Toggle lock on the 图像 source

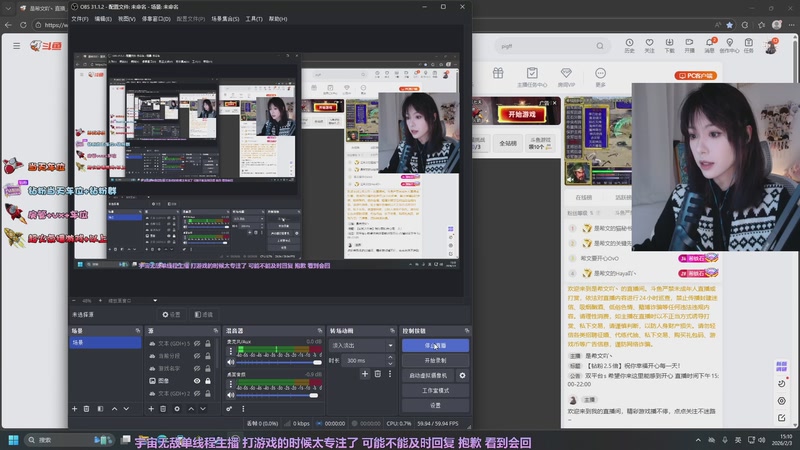point(208,381)
